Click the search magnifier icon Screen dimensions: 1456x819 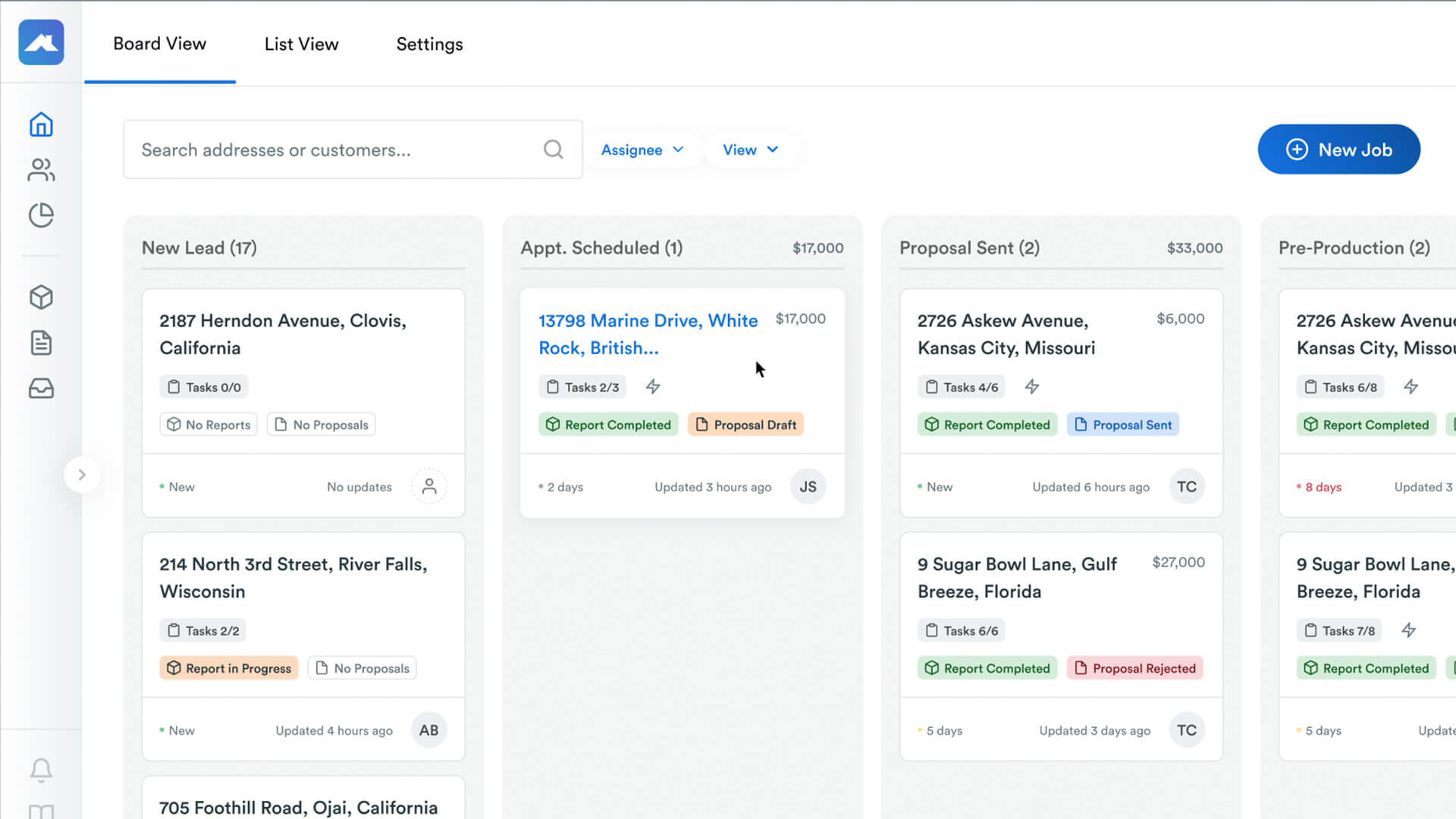pos(554,149)
